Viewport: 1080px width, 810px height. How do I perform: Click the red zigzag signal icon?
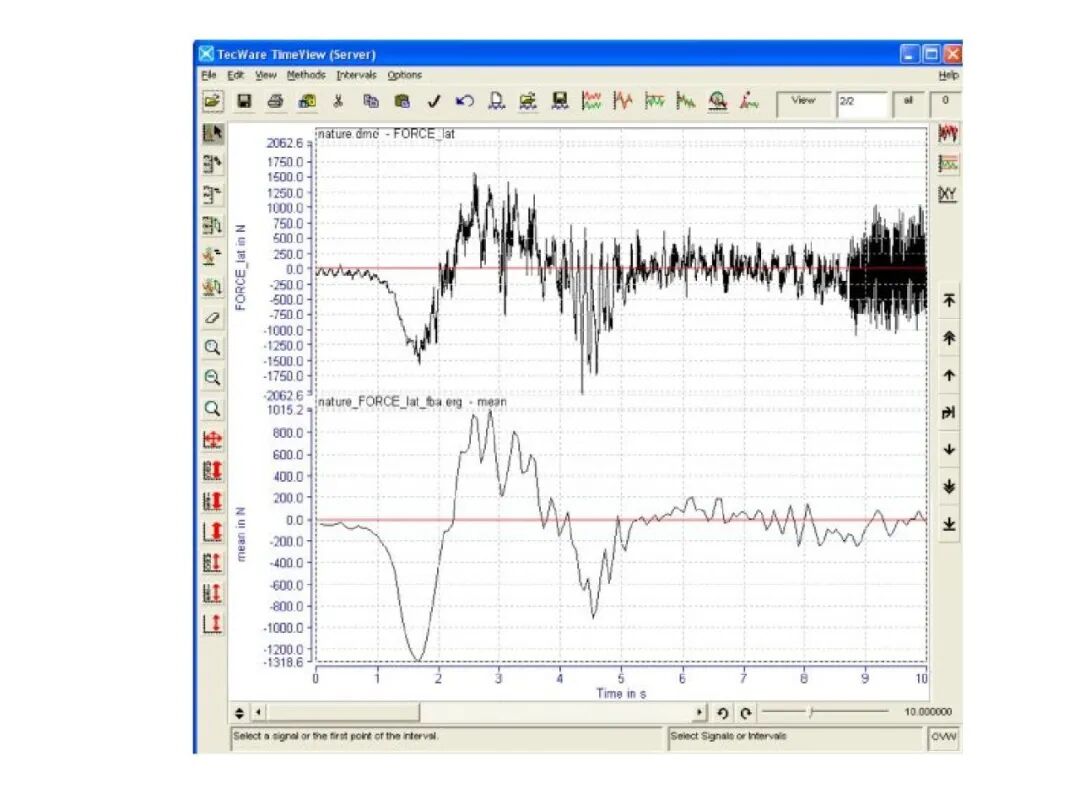[623, 101]
